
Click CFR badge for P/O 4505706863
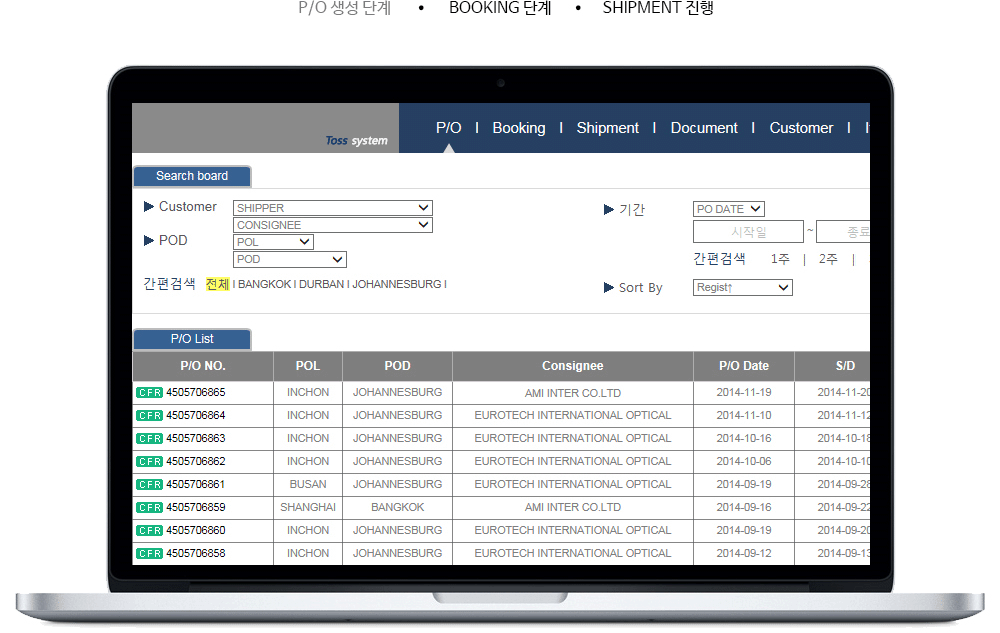[150, 439]
